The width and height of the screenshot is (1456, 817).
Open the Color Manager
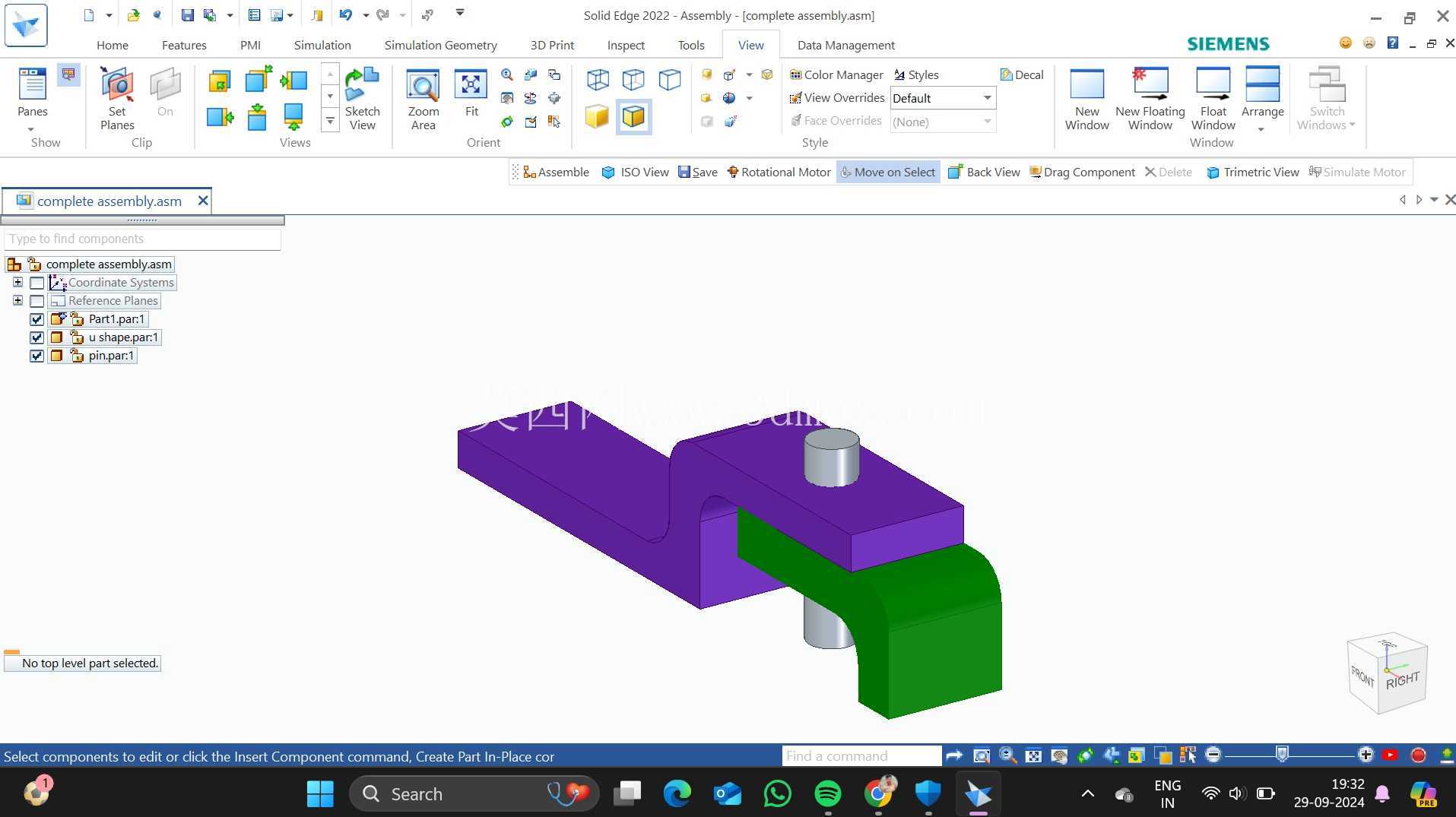[836, 74]
